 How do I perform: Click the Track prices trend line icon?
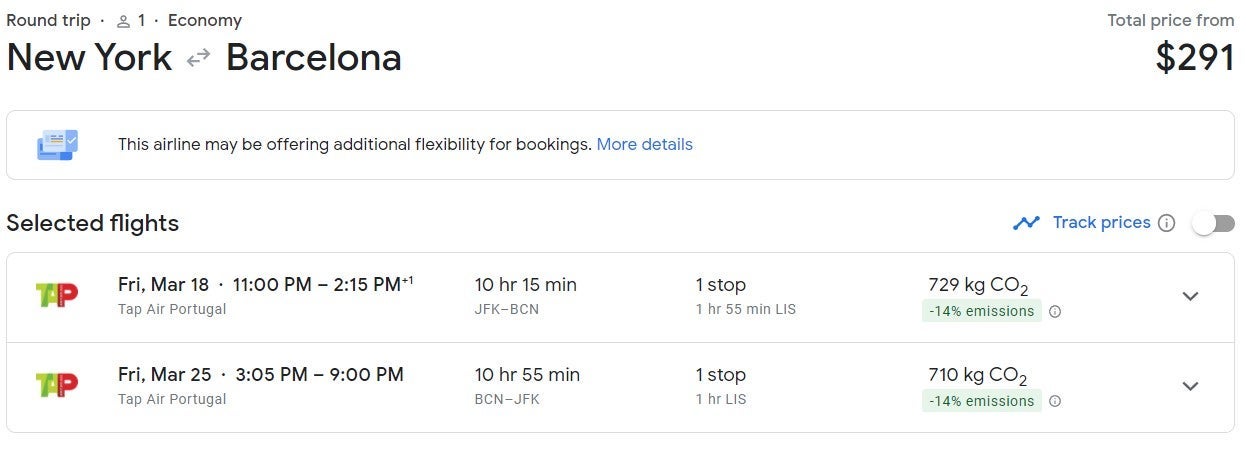pos(1026,223)
